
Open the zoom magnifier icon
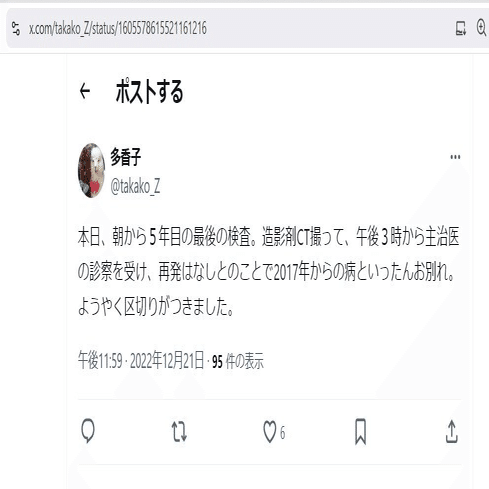click(x=481, y=28)
